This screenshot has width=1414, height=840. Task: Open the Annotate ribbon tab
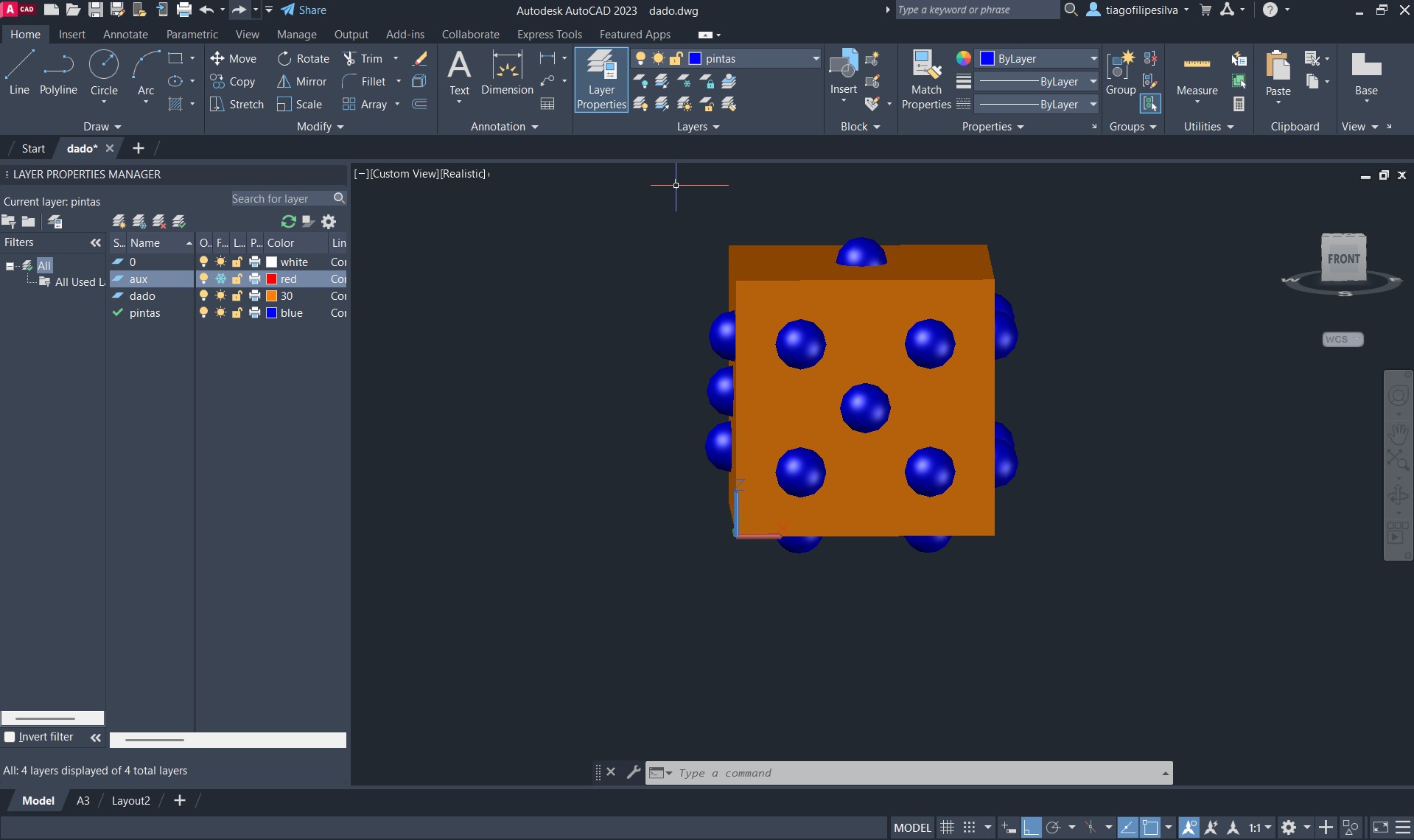125,35
